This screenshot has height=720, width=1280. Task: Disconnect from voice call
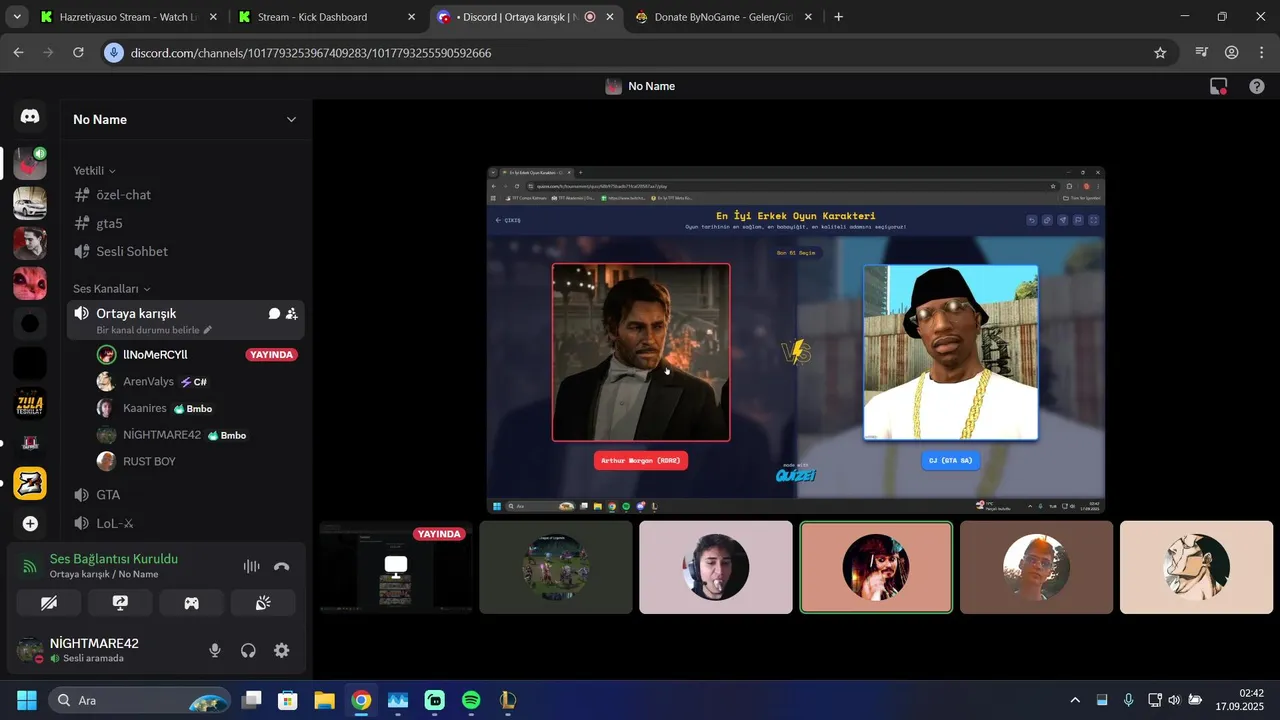(282, 566)
